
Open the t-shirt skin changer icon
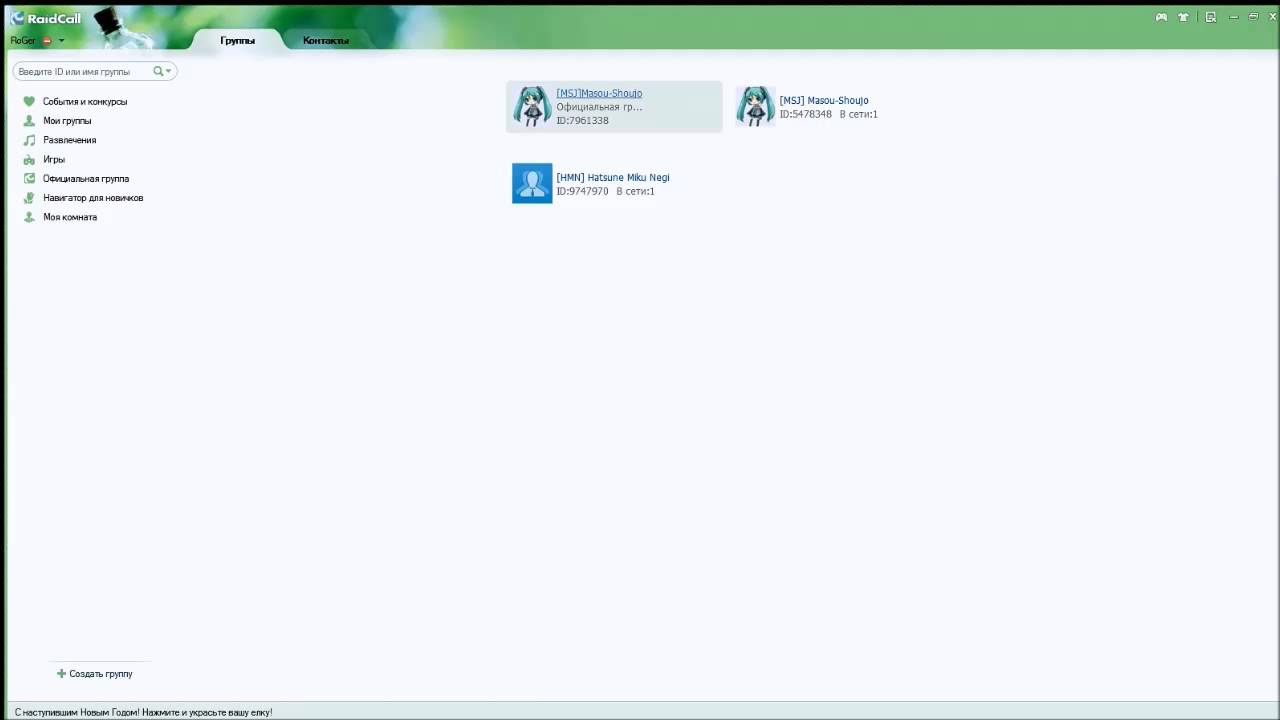[1184, 17]
